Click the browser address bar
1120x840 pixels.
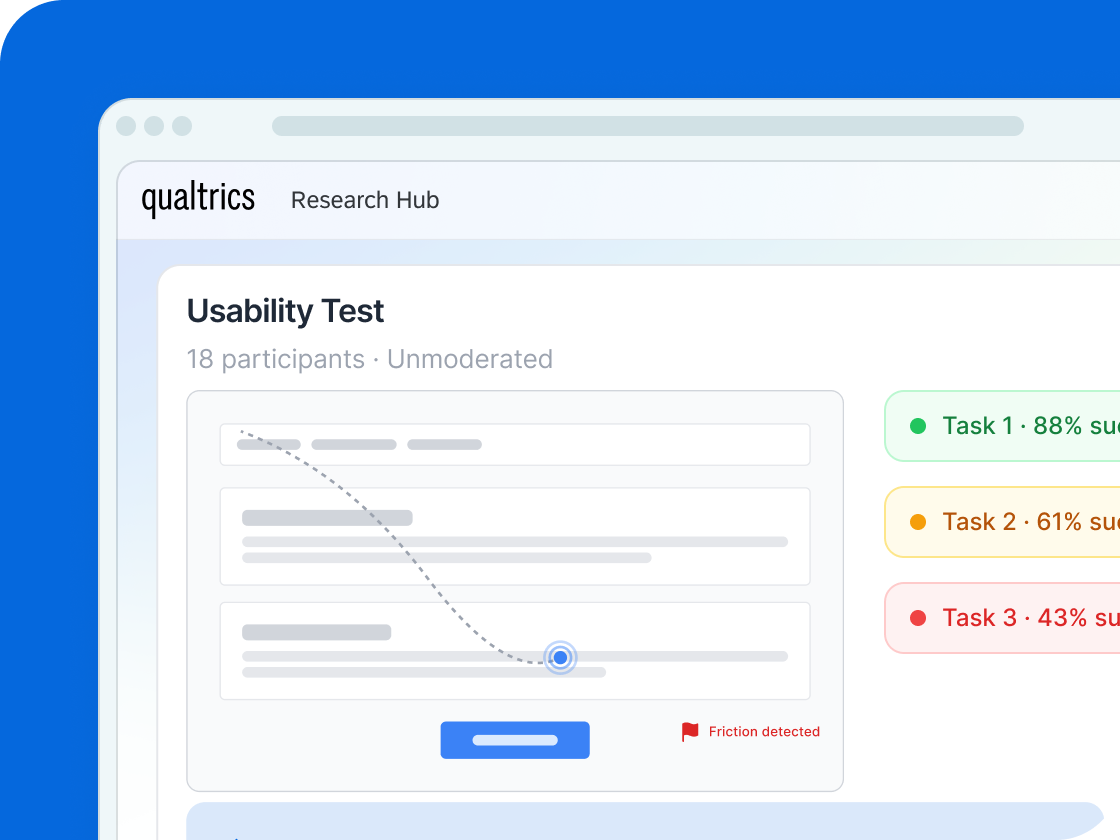pyautogui.click(x=648, y=126)
